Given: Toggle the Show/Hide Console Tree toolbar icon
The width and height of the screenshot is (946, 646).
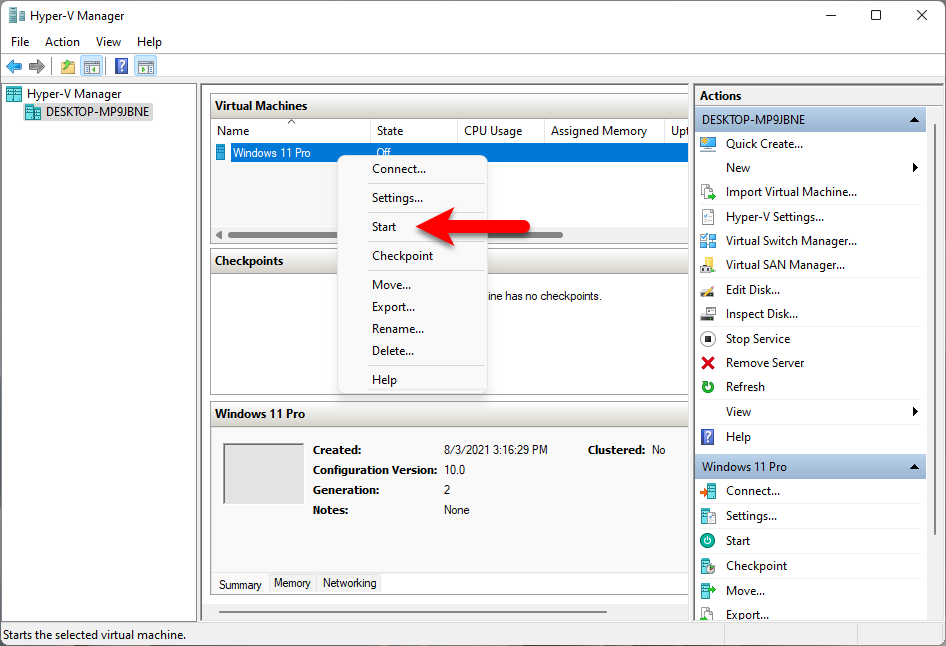Looking at the screenshot, I should pos(92,66).
